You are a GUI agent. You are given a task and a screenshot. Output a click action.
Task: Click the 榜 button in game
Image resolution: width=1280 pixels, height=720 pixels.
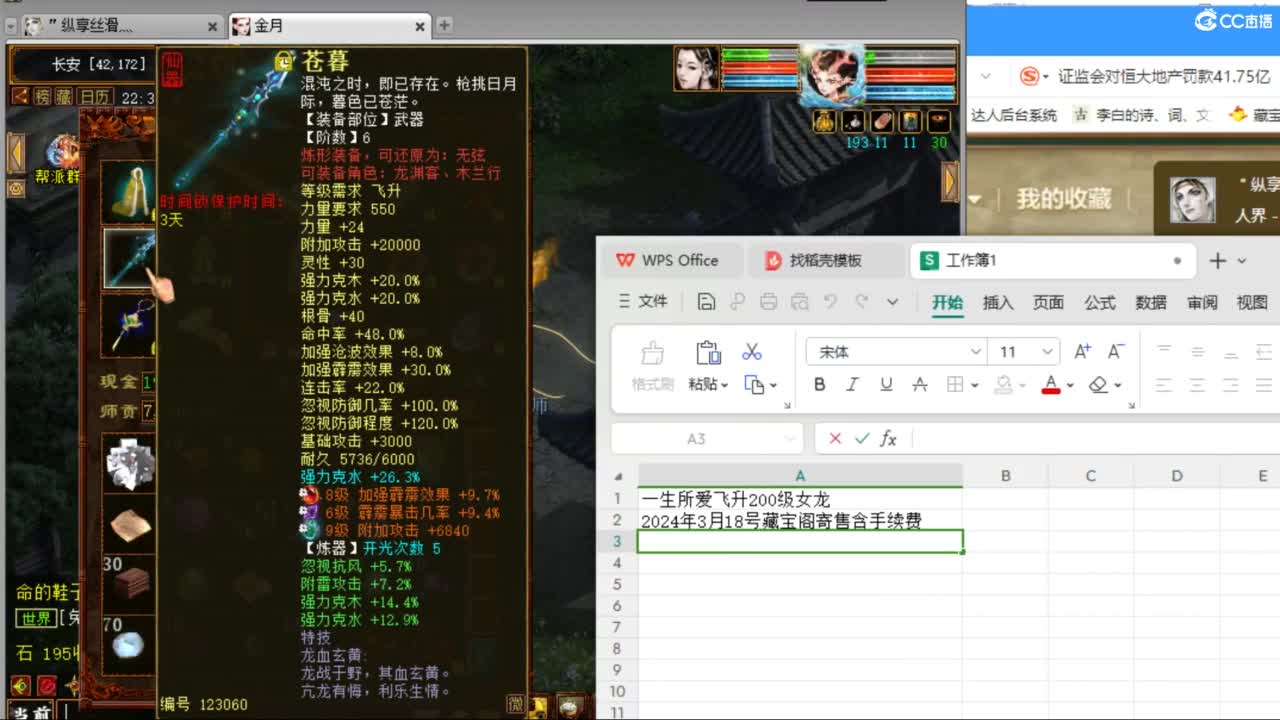(42, 97)
